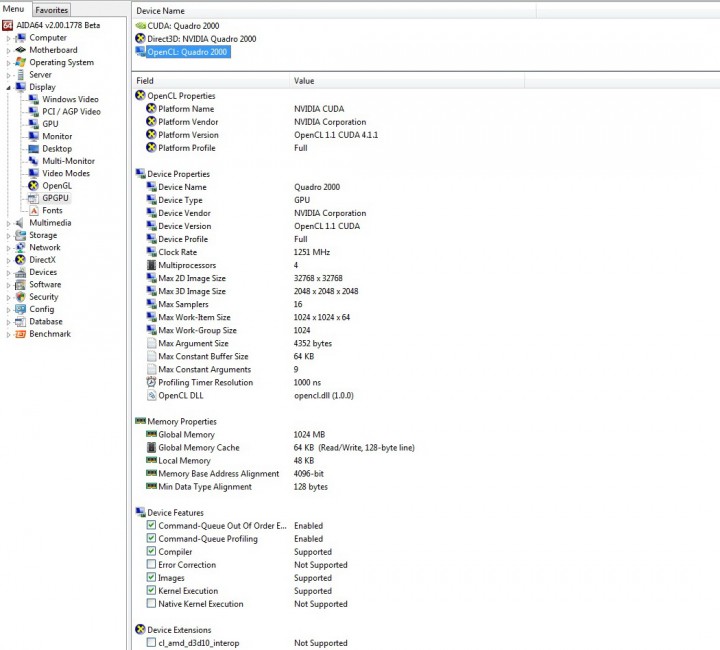Select the Global Memory Cache row
The width and height of the screenshot is (720, 650).
pos(280,448)
